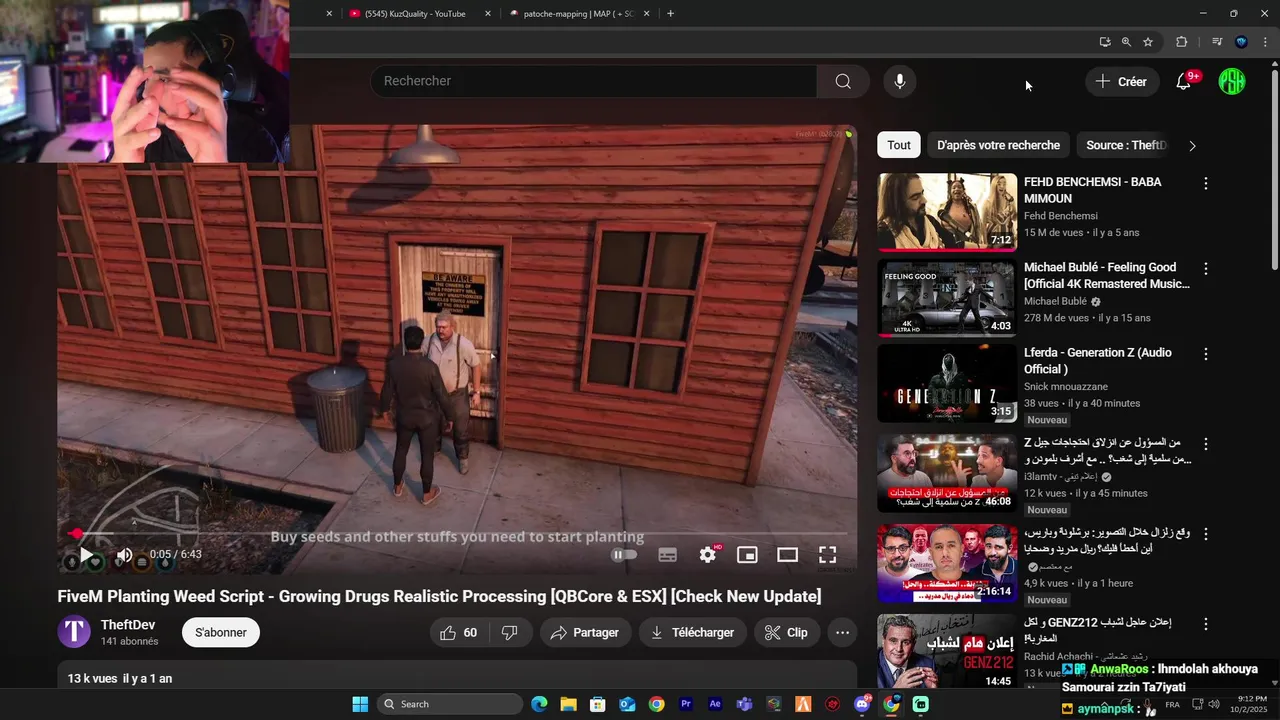Enter fullscreen in the video player
The height and width of the screenshot is (720, 1280).
click(828, 555)
